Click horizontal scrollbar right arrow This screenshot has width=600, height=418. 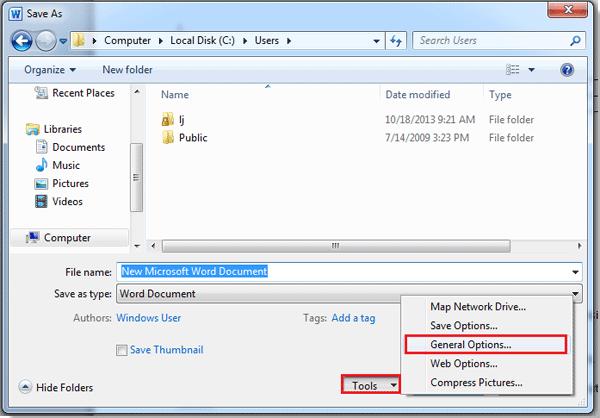point(580,246)
